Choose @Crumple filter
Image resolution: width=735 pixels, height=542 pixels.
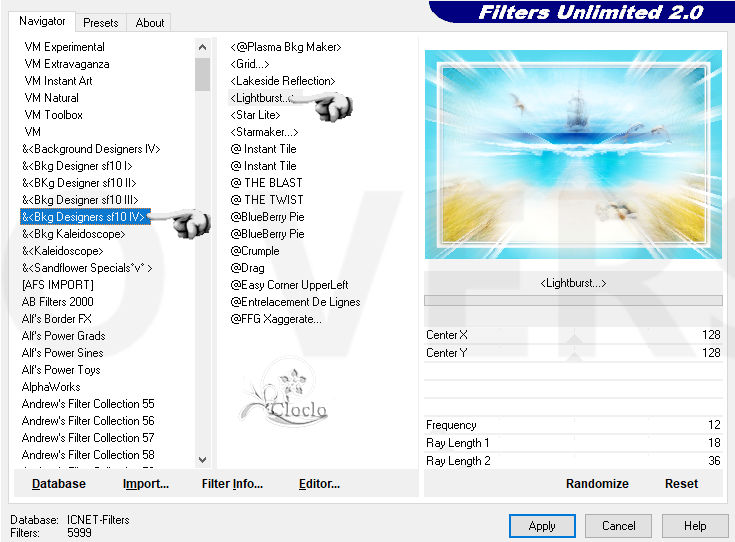tap(255, 251)
